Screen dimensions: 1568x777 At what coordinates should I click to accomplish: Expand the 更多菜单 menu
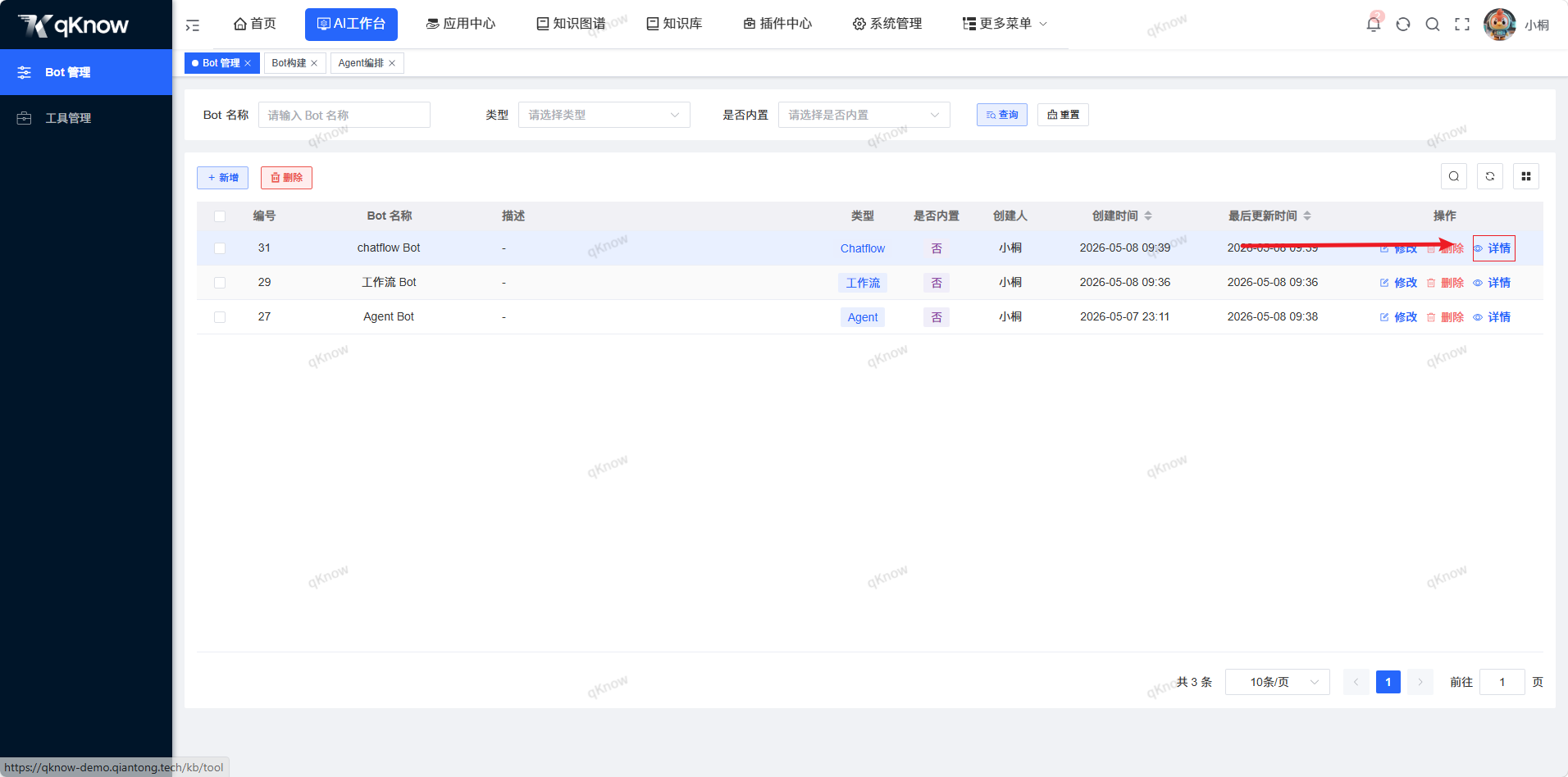click(1005, 24)
